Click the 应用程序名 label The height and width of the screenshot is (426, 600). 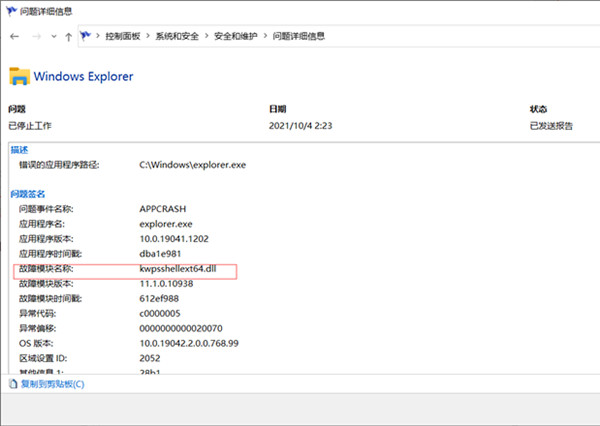coord(42,224)
